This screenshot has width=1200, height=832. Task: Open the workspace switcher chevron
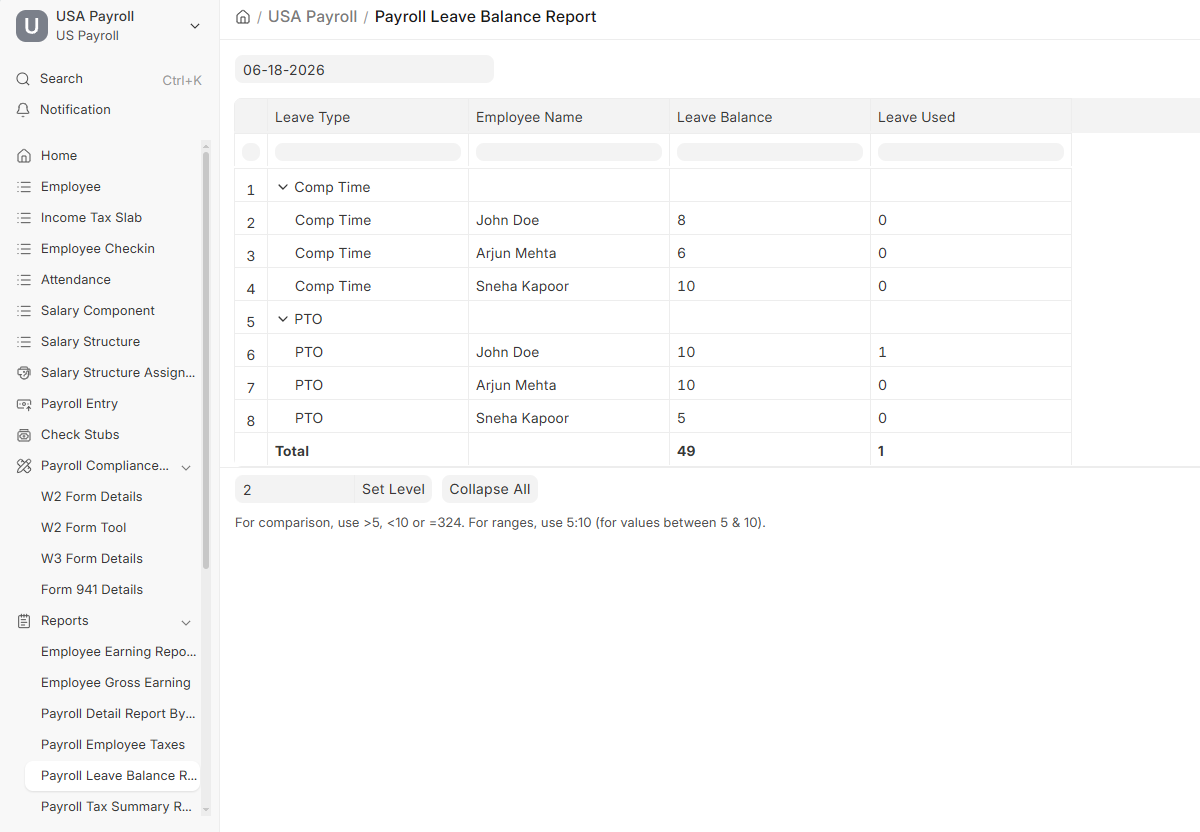point(195,26)
